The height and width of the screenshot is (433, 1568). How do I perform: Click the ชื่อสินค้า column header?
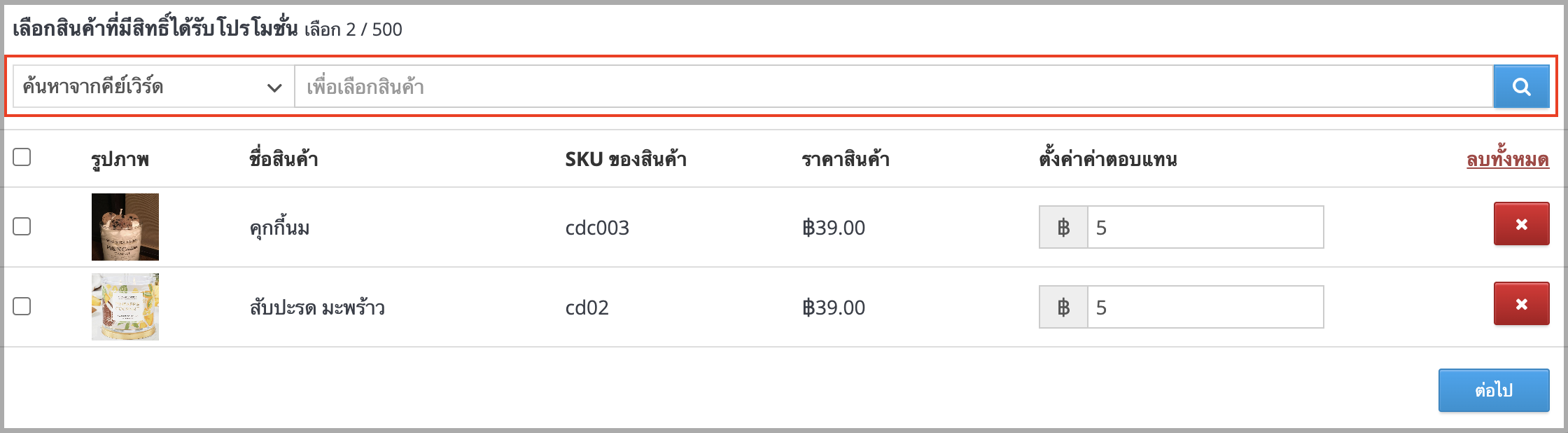[284, 159]
